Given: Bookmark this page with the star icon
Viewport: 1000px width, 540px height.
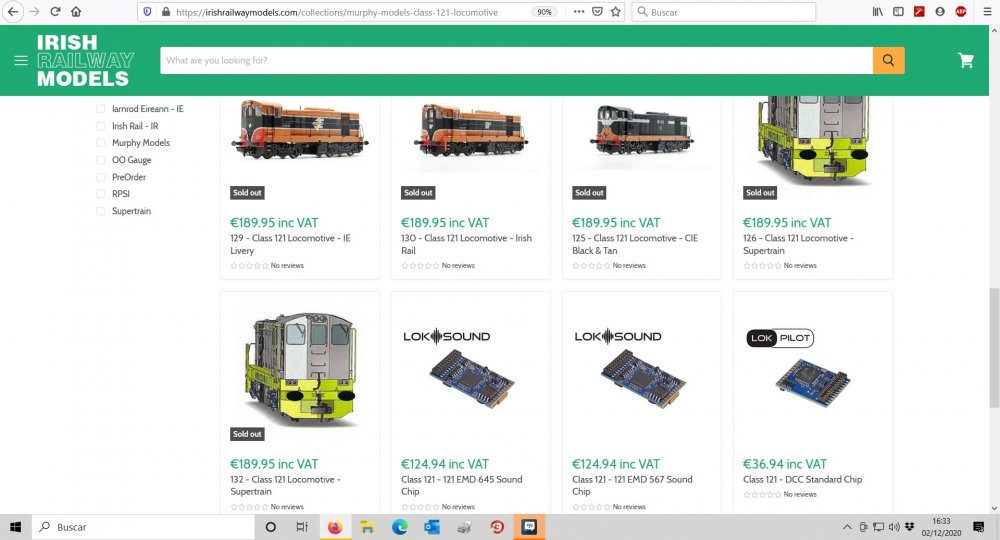Looking at the screenshot, I should coord(616,12).
